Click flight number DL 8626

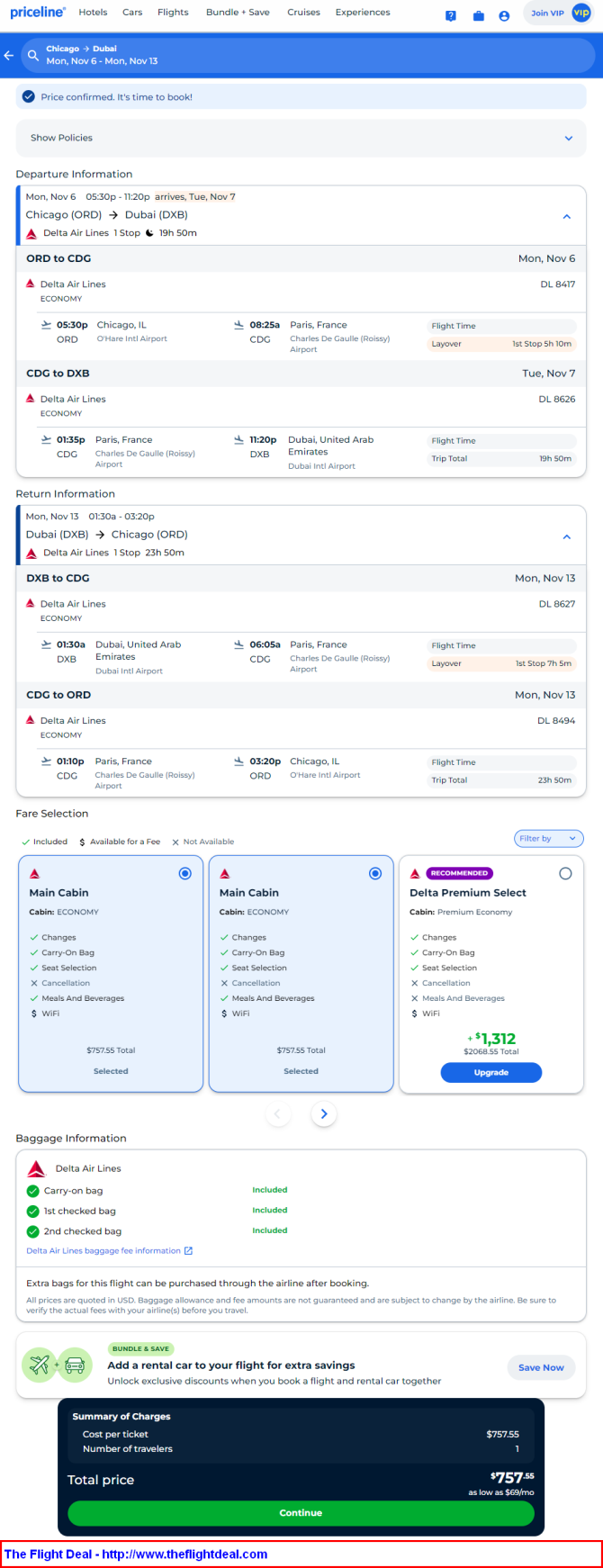tap(557, 399)
